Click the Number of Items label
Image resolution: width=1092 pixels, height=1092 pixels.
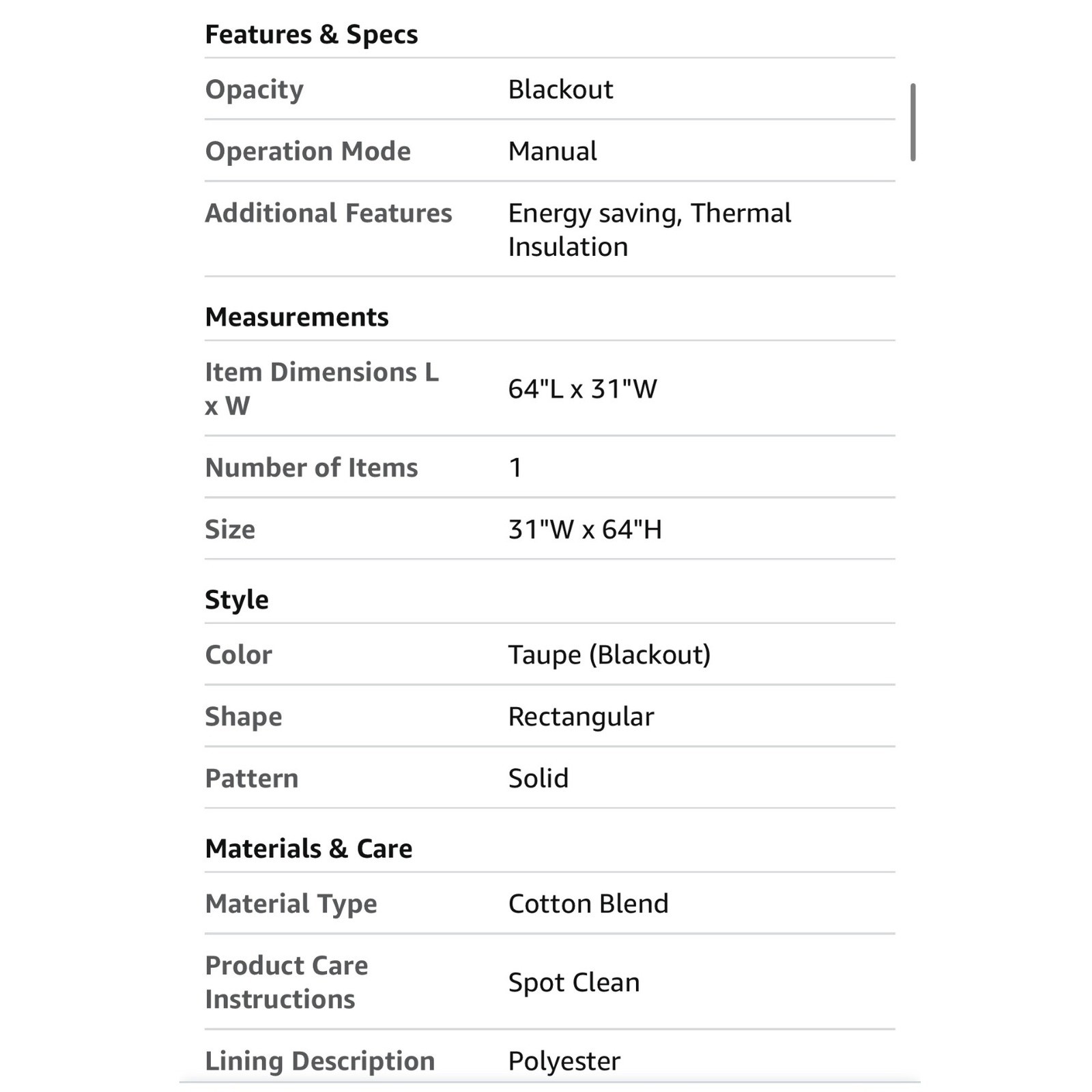[311, 468]
